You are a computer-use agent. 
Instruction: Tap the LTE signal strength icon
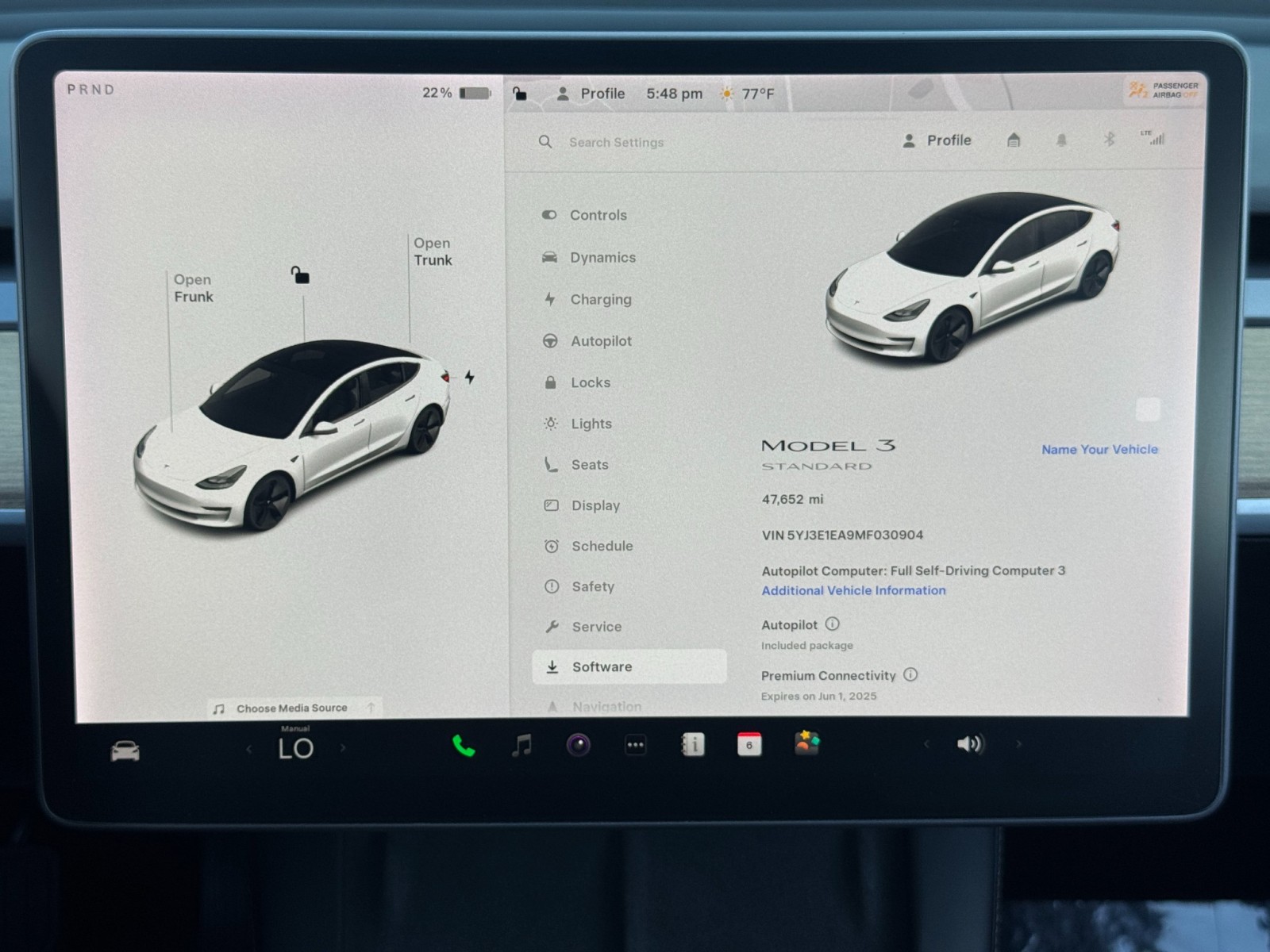(1153, 137)
